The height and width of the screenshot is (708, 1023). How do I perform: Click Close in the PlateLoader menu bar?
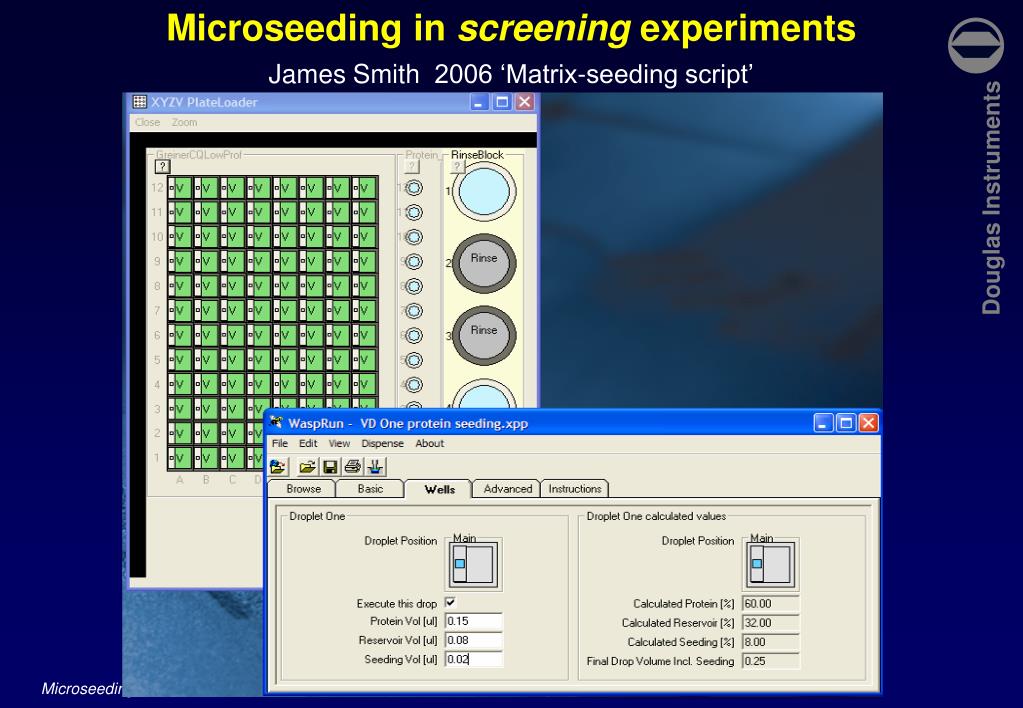tap(147, 122)
